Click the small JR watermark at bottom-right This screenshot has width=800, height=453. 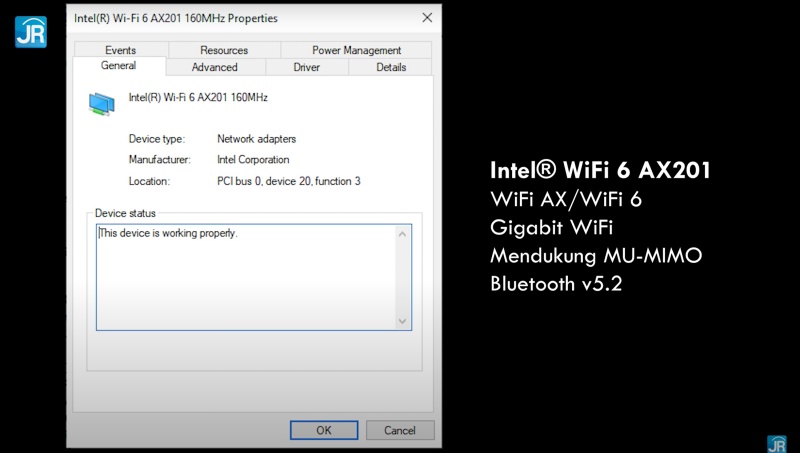pos(776,443)
